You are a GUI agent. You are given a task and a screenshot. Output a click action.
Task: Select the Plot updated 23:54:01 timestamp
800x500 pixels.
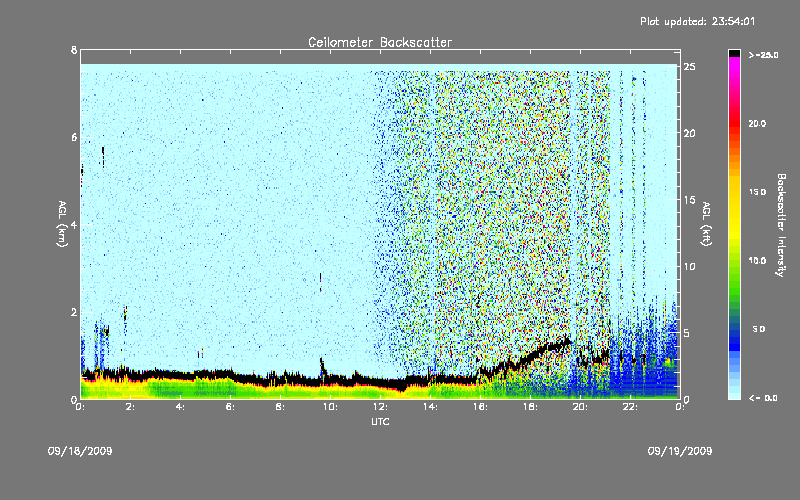(x=697, y=21)
